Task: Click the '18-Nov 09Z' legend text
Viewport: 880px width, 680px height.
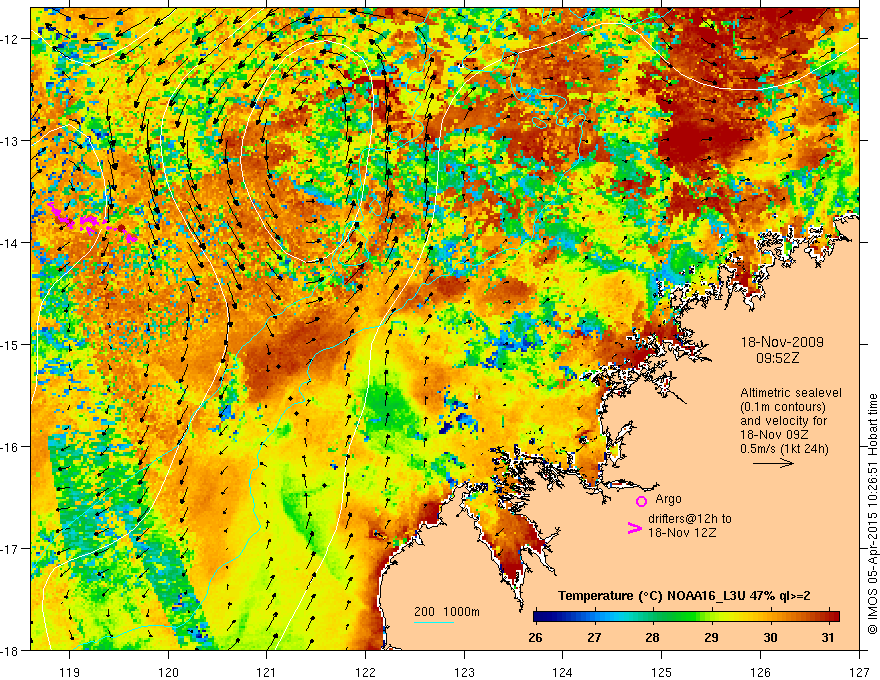Action: pyautogui.click(x=772, y=435)
